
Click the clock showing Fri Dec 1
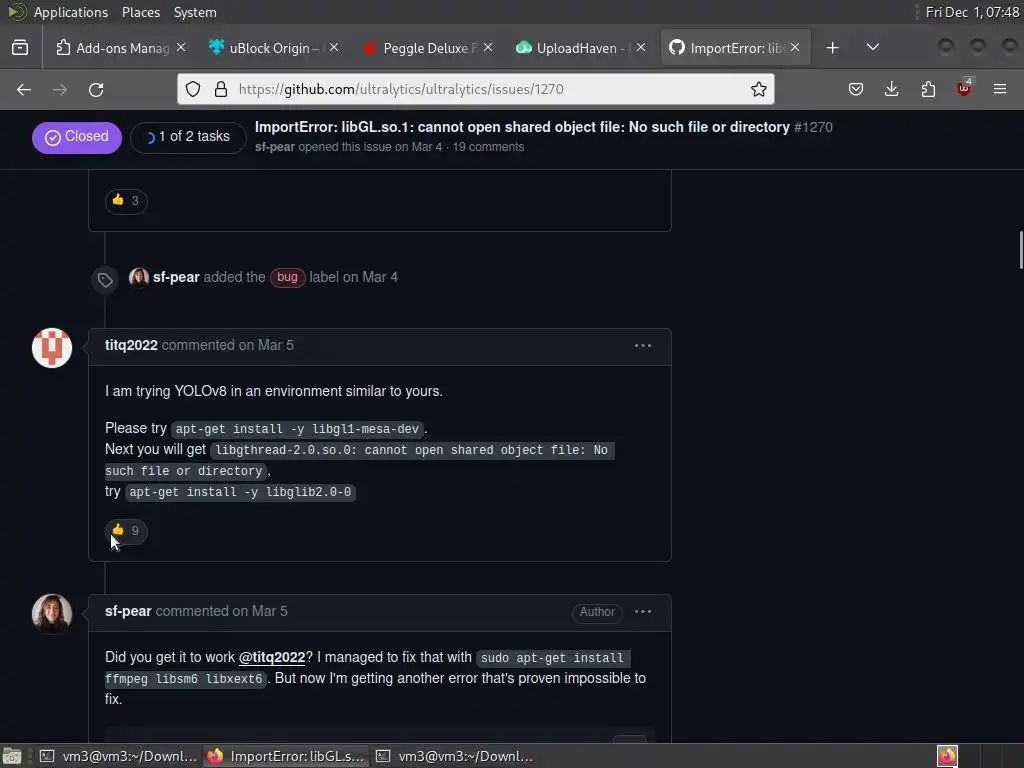pos(972,12)
